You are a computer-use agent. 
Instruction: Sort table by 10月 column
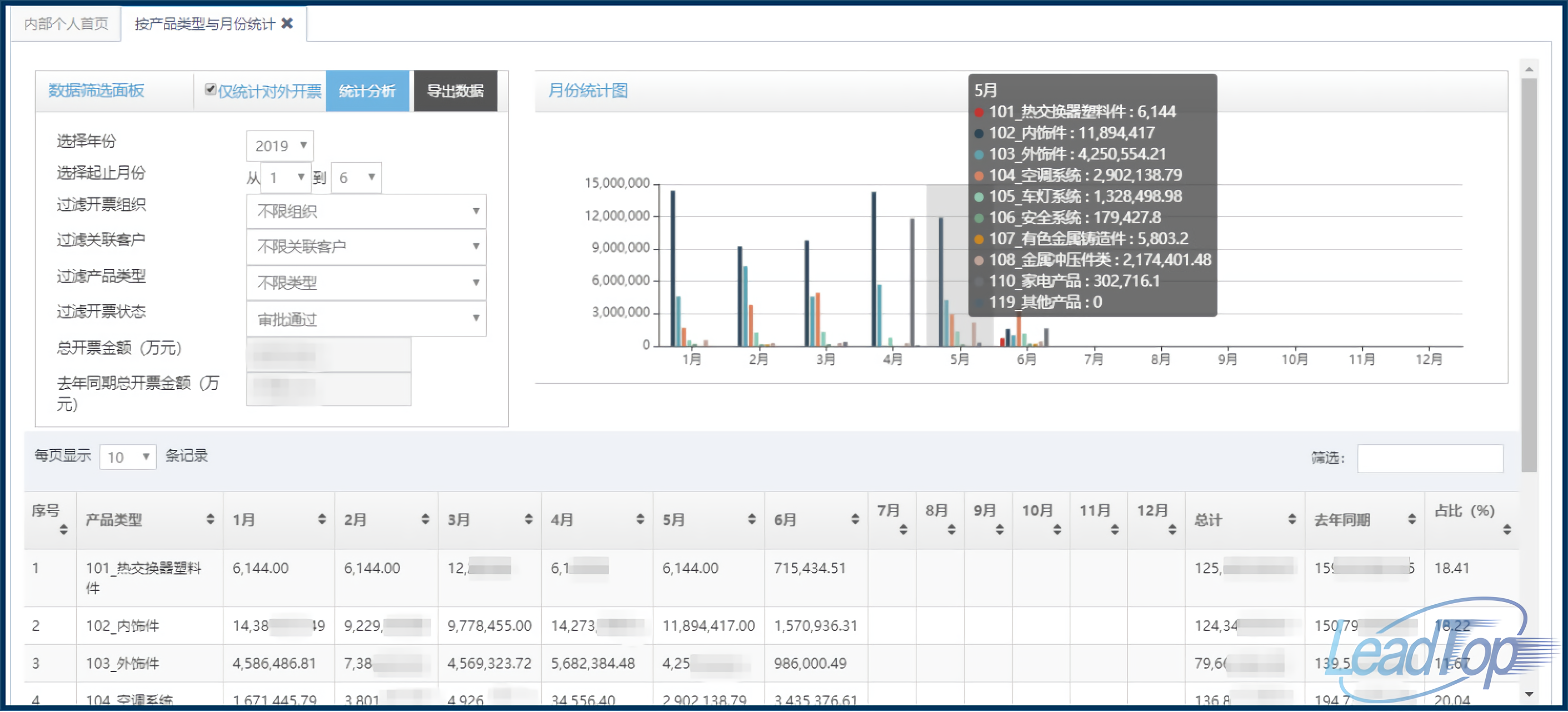[x=1057, y=530]
